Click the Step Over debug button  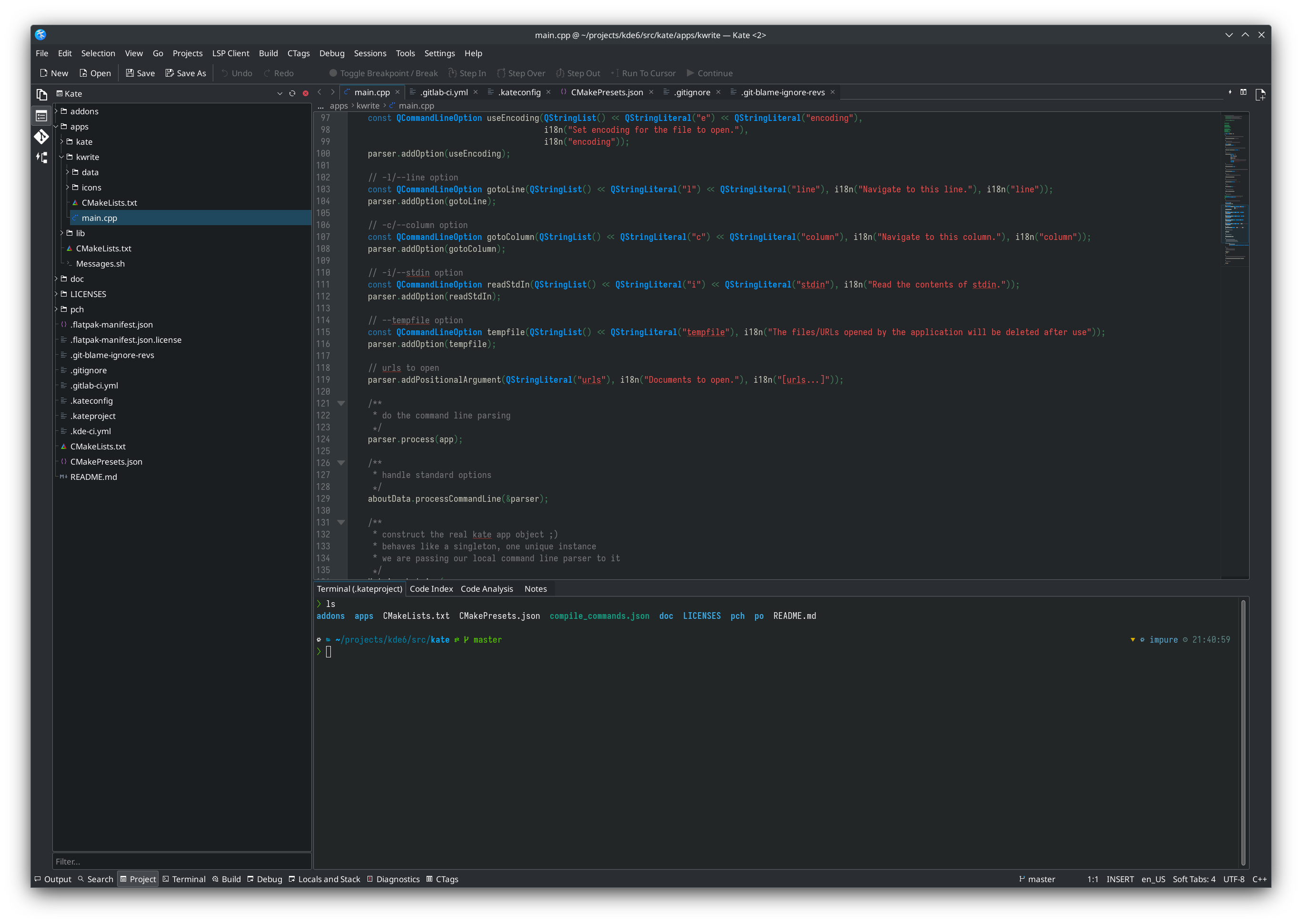(521, 73)
